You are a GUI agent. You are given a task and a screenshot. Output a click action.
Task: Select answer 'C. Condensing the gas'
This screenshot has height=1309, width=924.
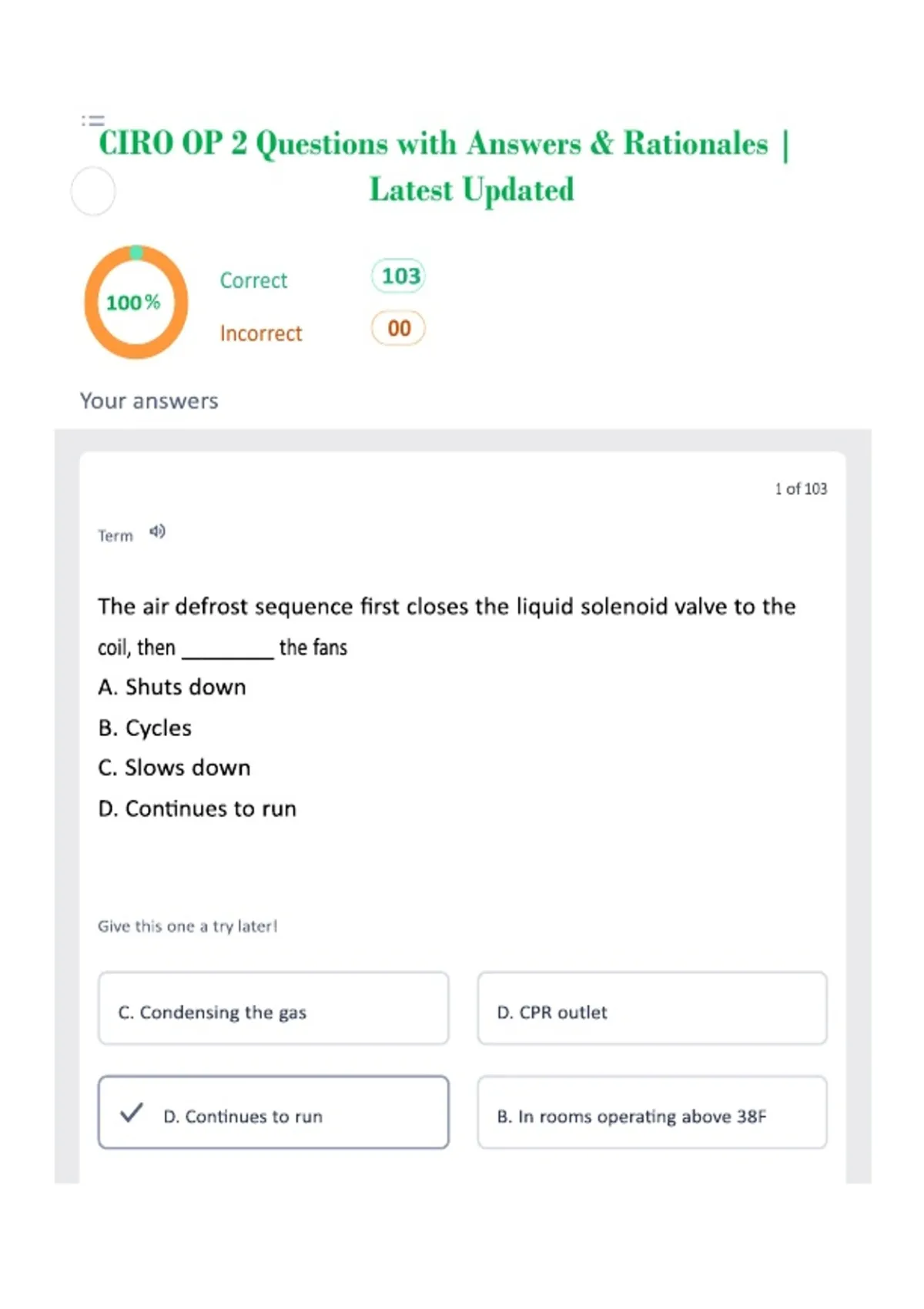coord(273,1009)
